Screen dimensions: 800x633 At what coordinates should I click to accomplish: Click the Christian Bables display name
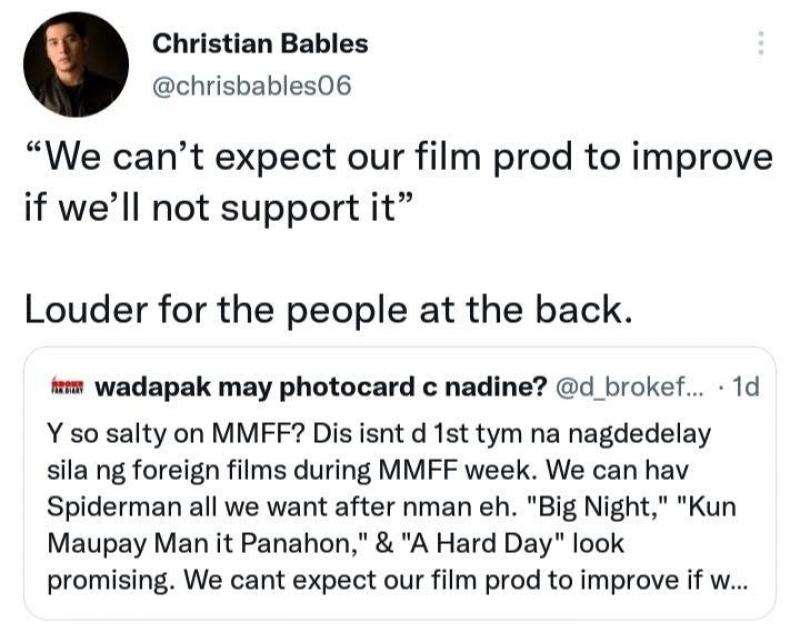tap(259, 44)
